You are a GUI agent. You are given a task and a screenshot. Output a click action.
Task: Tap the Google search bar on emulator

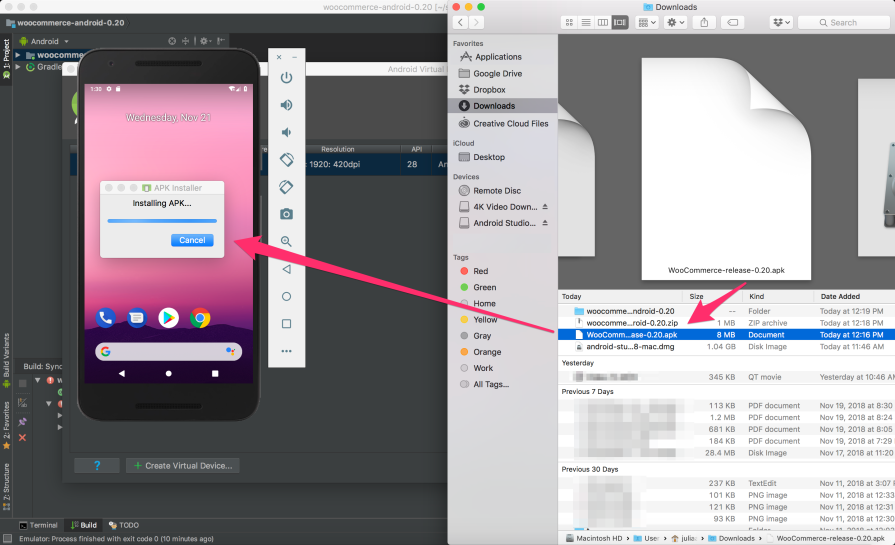(168, 352)
